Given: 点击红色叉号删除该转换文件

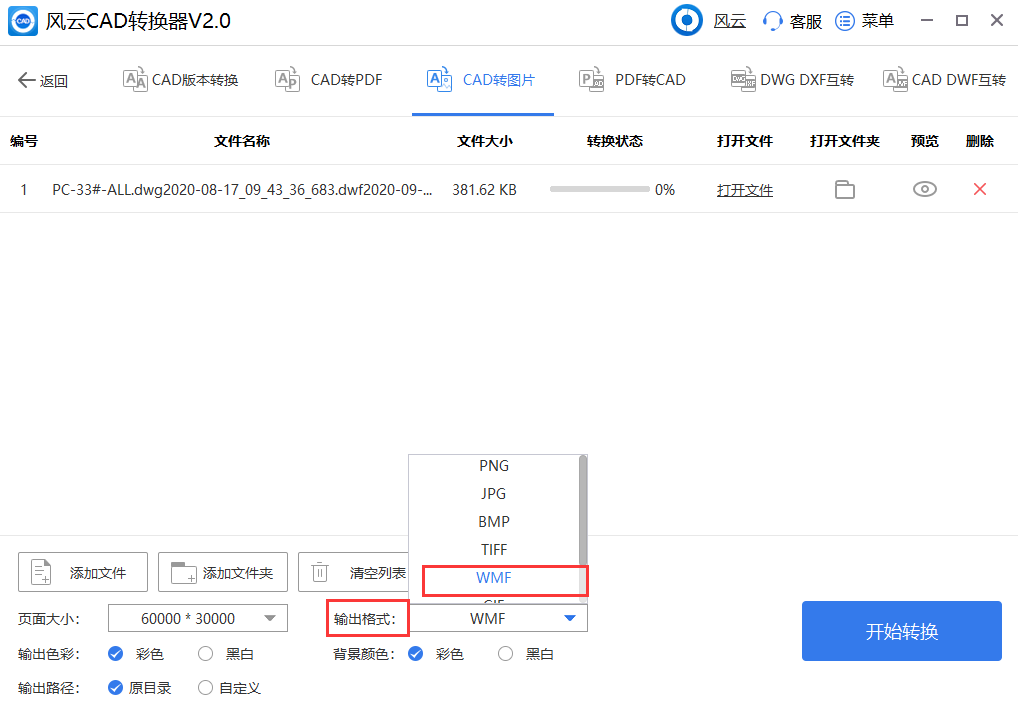Looking at the screenshot, I should [x=979, y=189].
